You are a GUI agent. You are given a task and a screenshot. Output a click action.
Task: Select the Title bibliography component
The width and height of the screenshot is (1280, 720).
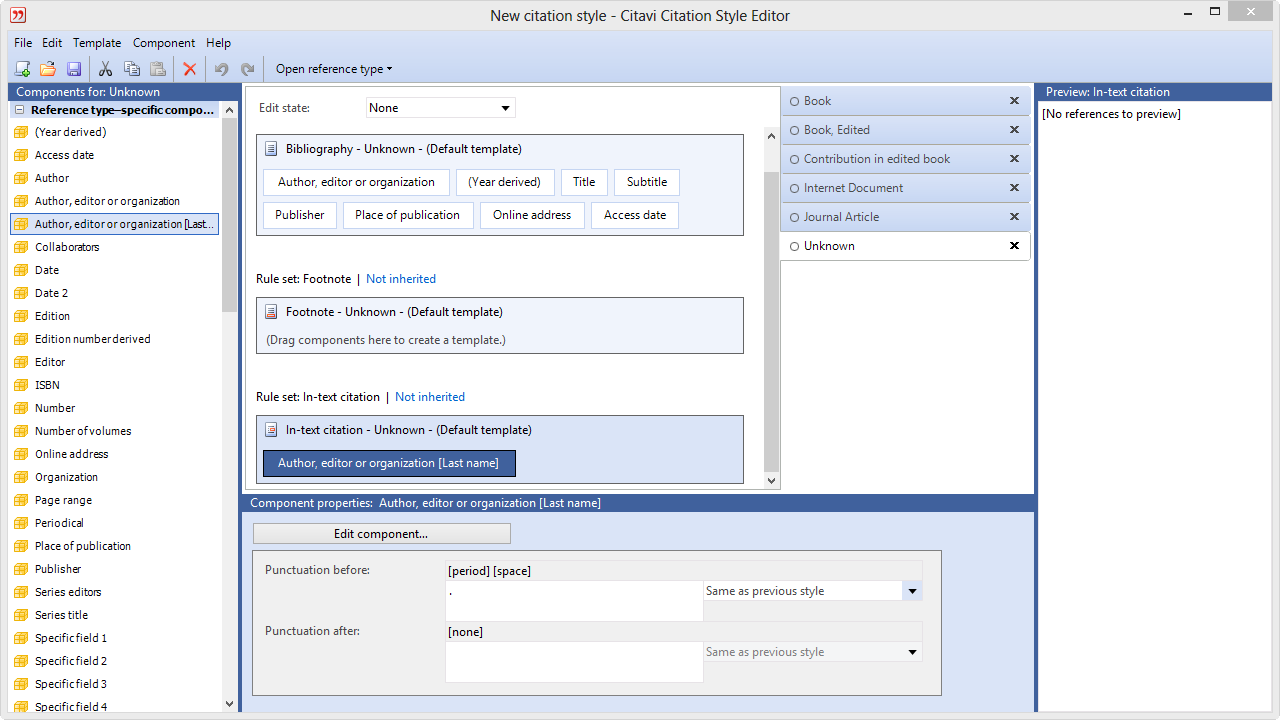[x=584, y=182]
